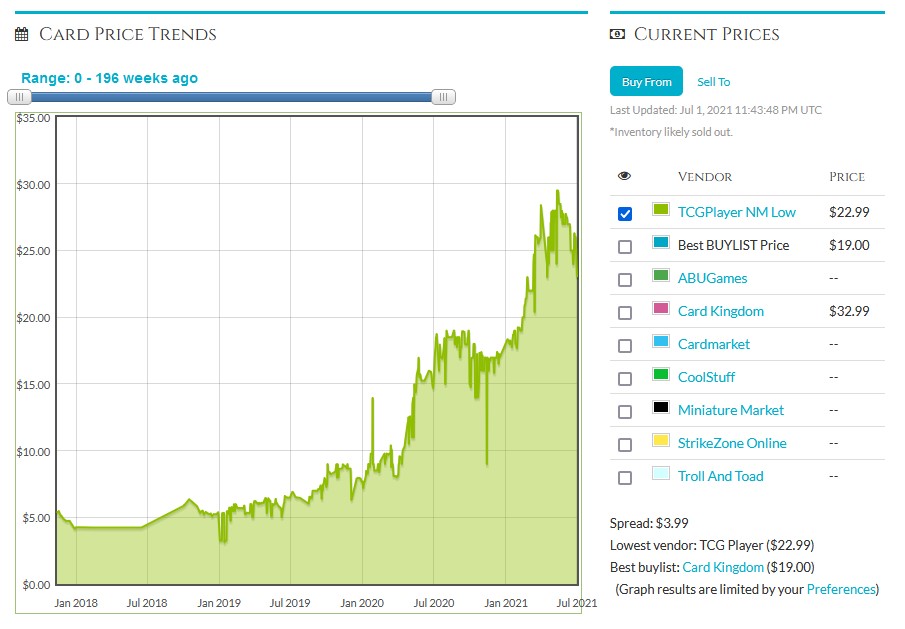
Task: Click the Best BUYLIST Price row label
Action: click(x=733, y=245)
